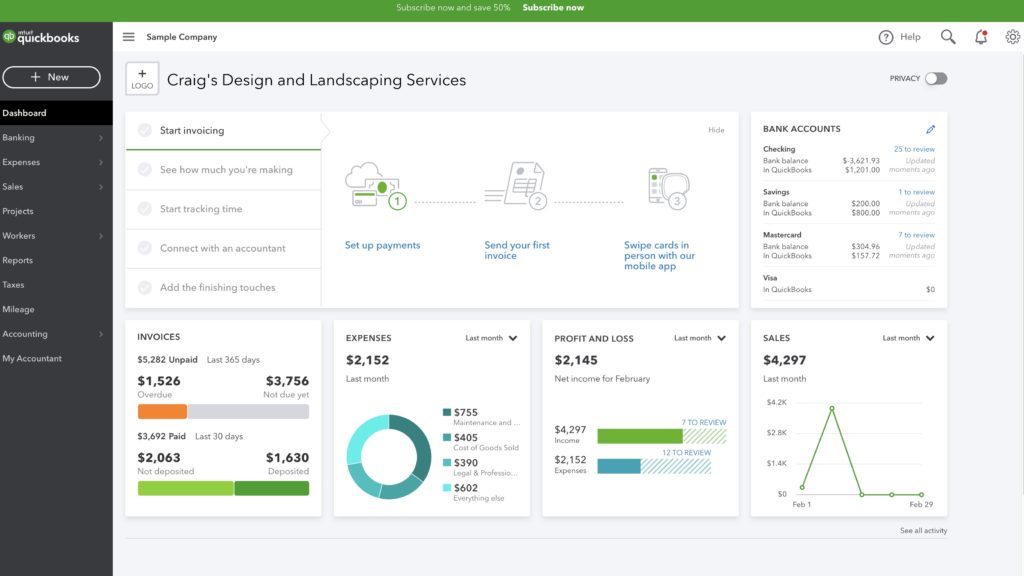The image size is (1024, 576).
Task: Open Mileage in the sidebar
Action: point(56,309)
